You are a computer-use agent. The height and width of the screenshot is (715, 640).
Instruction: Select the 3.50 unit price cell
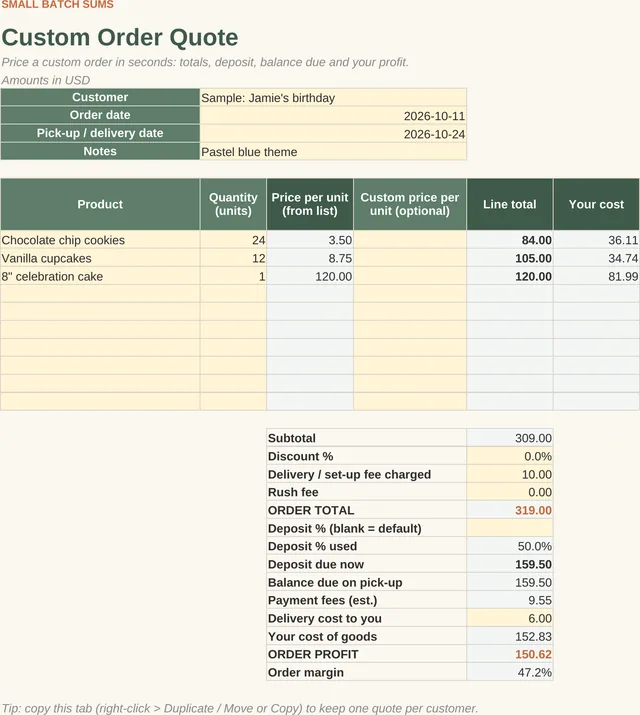310,240
